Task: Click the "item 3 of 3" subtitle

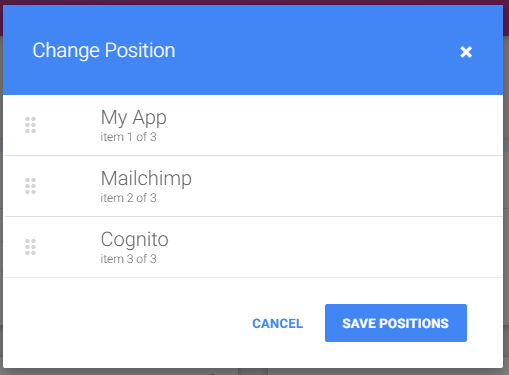Action: (128, 259)
